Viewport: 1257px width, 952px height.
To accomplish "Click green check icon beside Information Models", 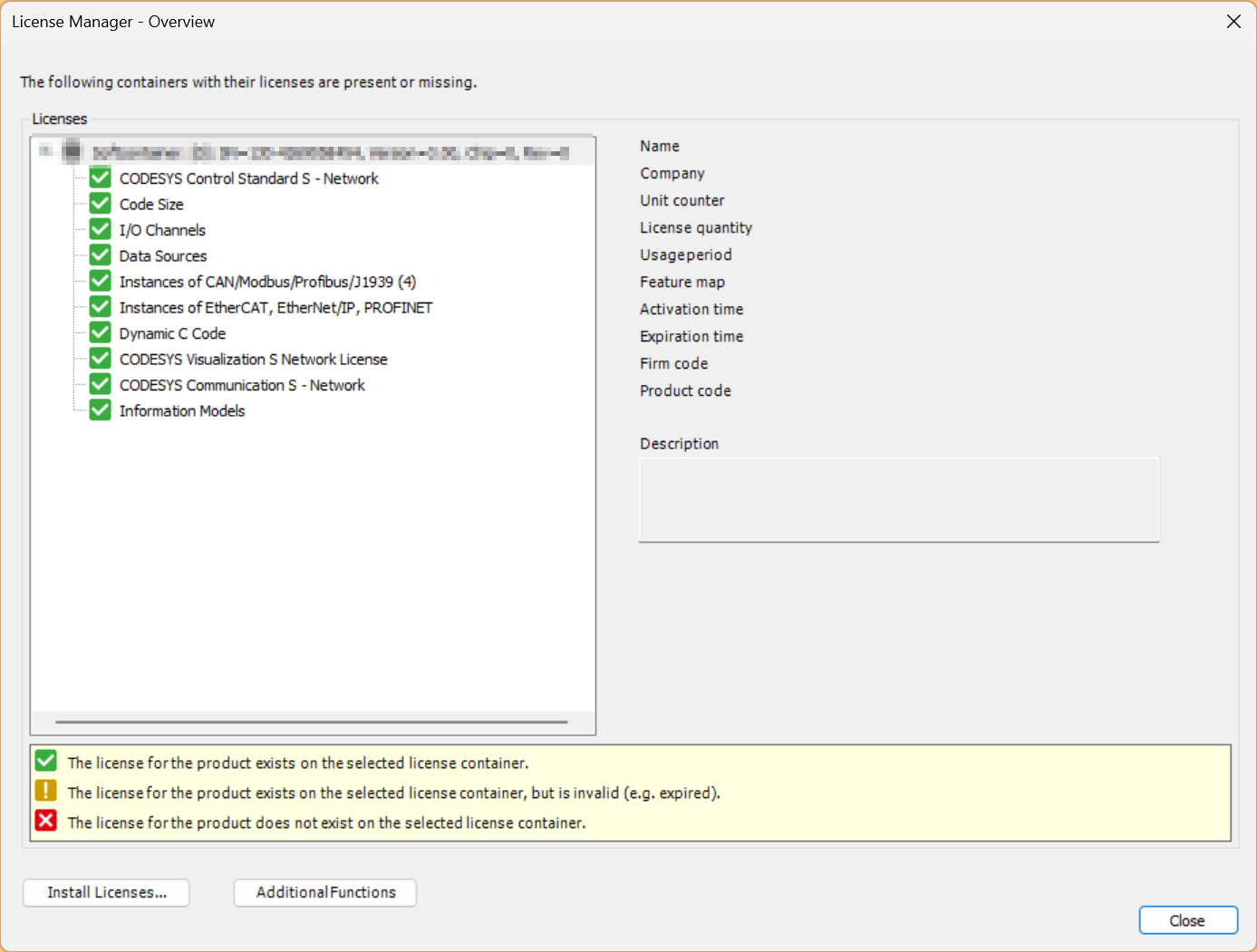I will click(101, 410).
